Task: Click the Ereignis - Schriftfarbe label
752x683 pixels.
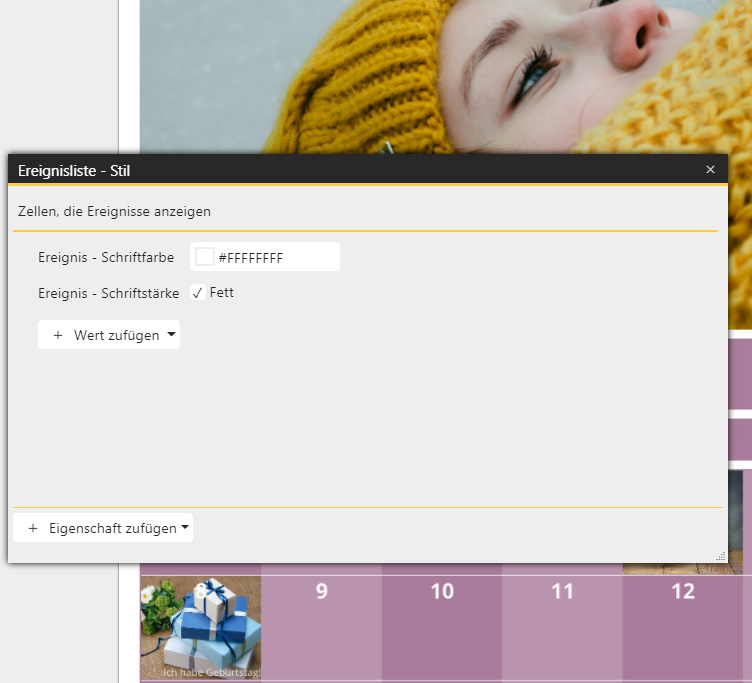Action: [x=106, y=257]
